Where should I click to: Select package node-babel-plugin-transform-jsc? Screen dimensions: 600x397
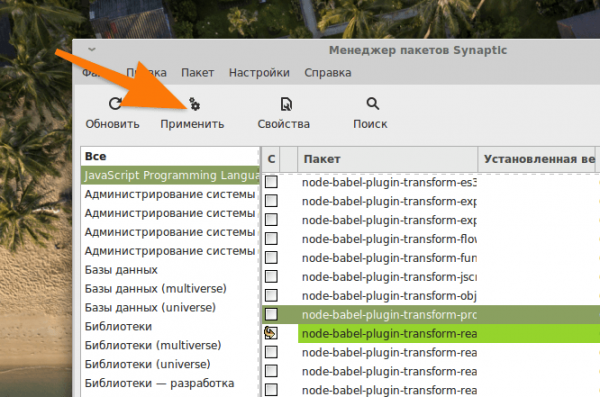389,277
